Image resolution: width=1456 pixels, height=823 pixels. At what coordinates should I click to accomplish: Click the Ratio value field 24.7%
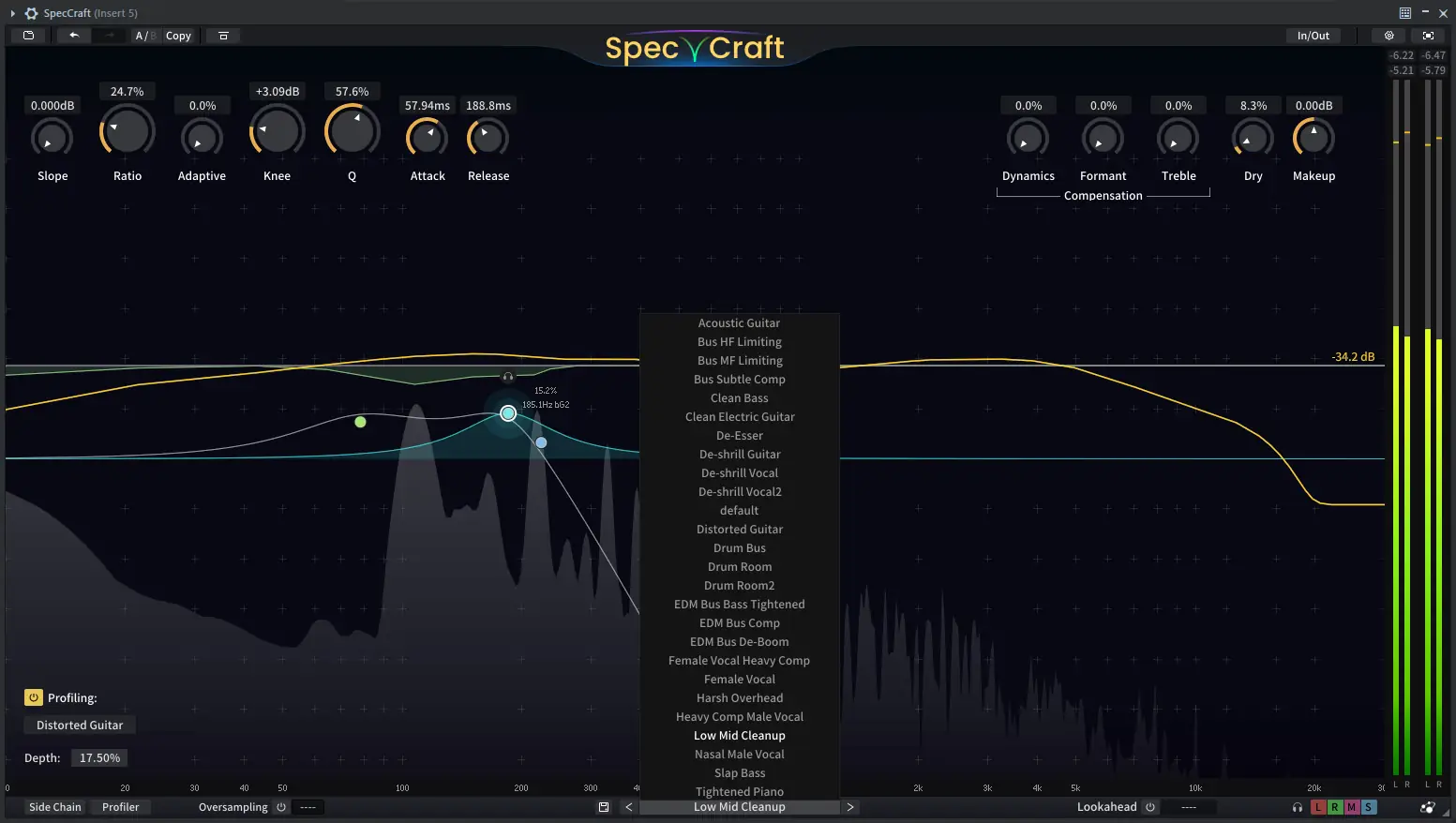(x=128, y=92)
